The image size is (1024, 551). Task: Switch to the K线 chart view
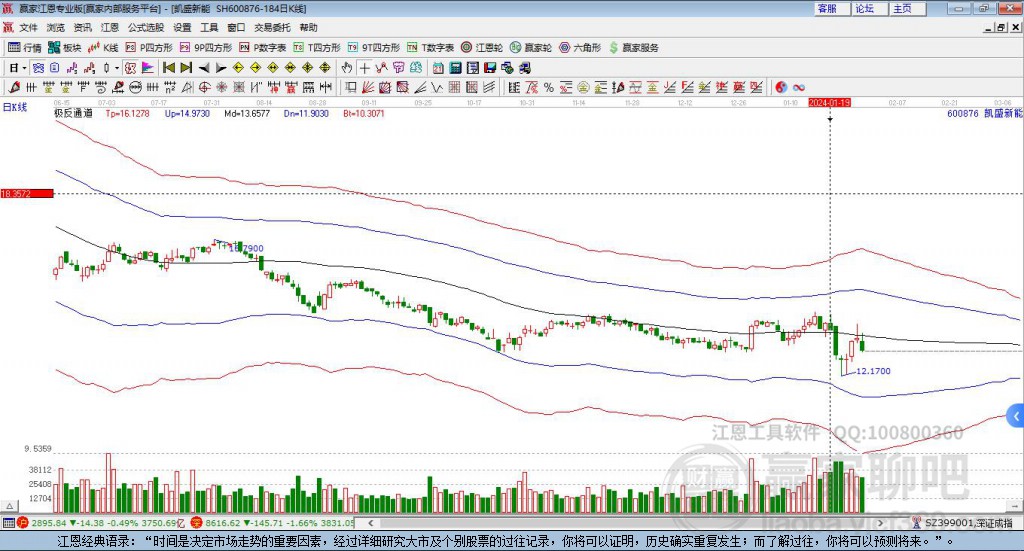(104, 48)
